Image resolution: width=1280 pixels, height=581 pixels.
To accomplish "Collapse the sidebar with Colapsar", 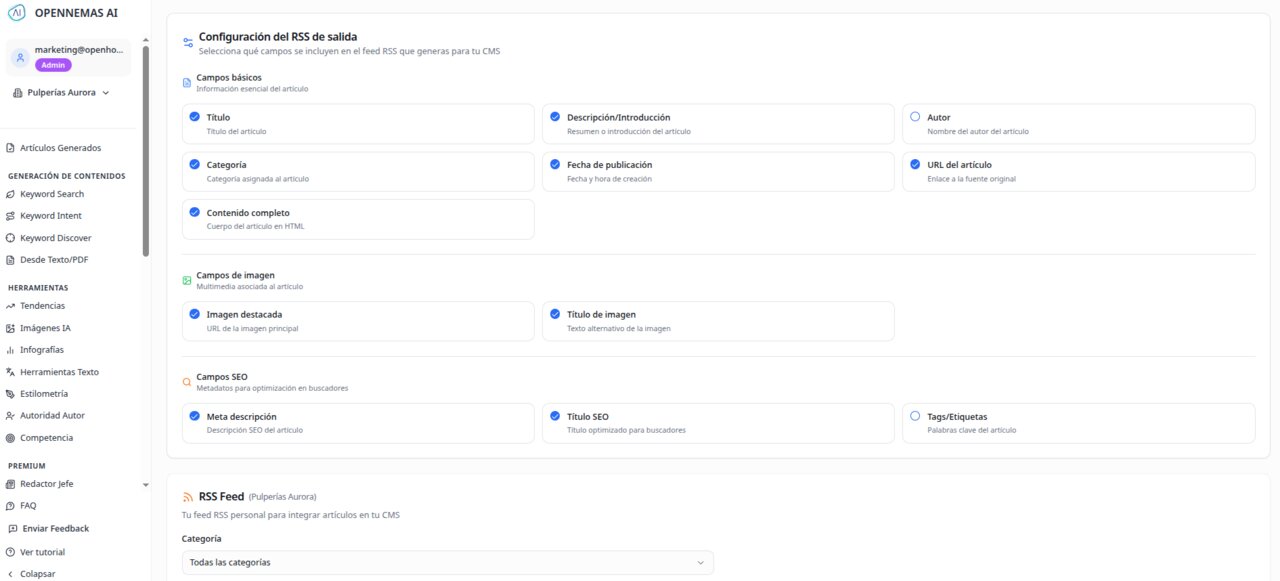I will 36,573.
